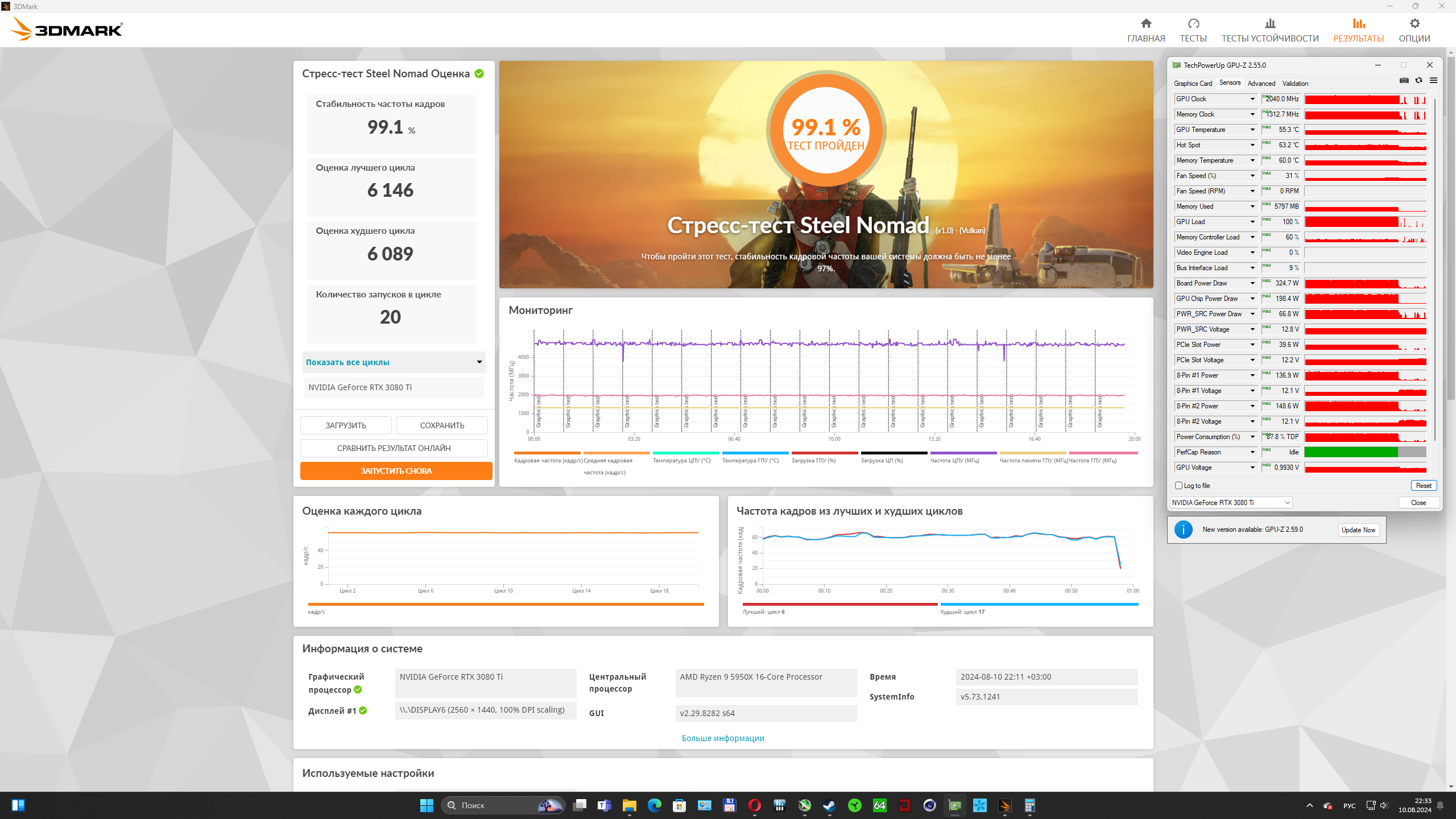The width and height of the screenshot is (1456, 819).
Task: Open the Hot Spot sensor dropdown arrow
Action: (x=1252, y=145)
